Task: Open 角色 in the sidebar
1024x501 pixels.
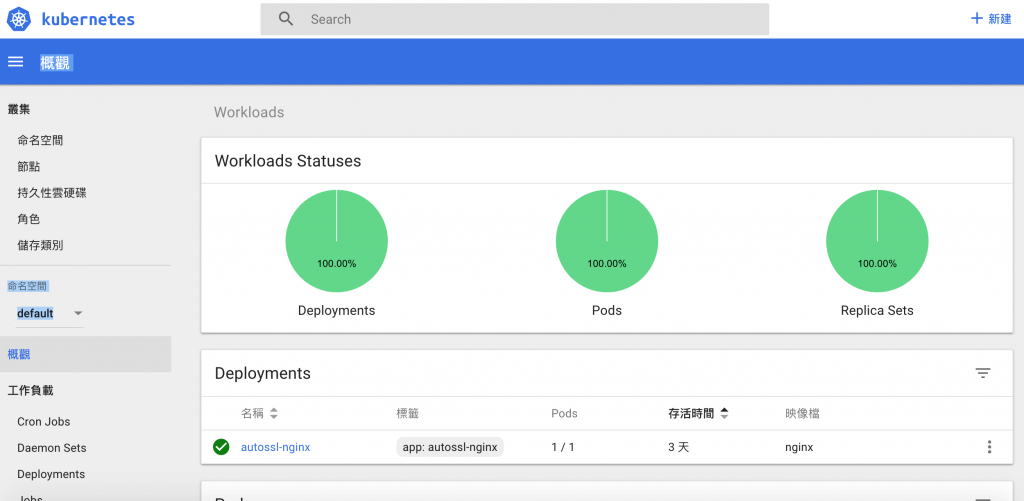Action: pyautogui.click(x=29, y=219)
